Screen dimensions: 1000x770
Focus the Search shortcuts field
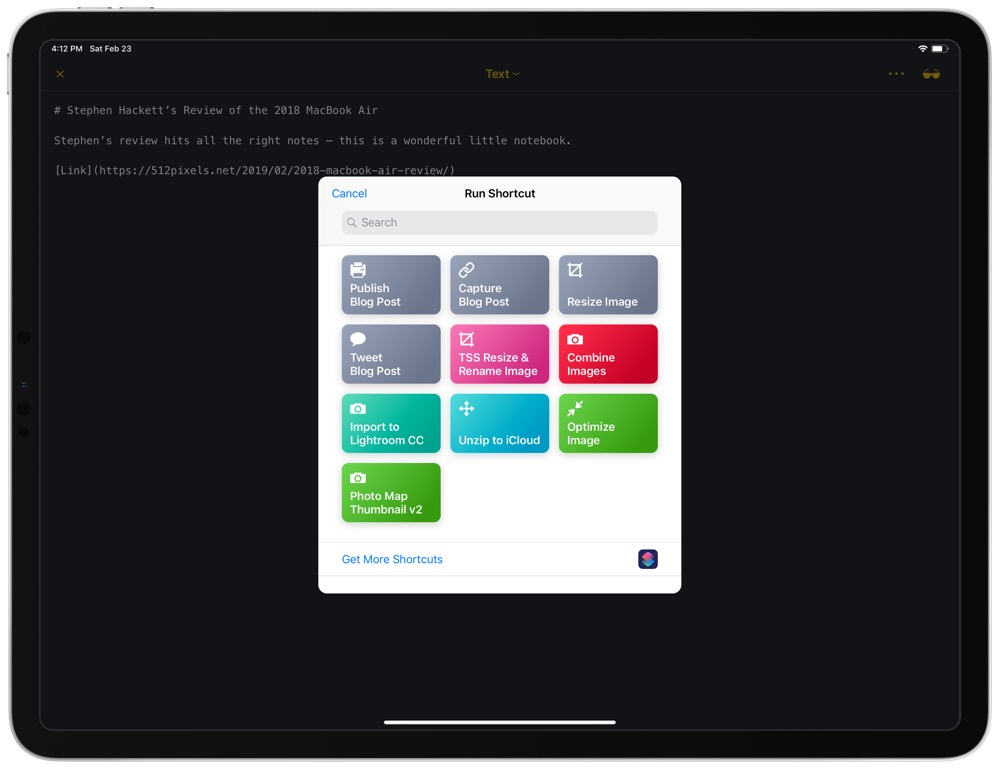pyautogui.click(x=499, y=223)
